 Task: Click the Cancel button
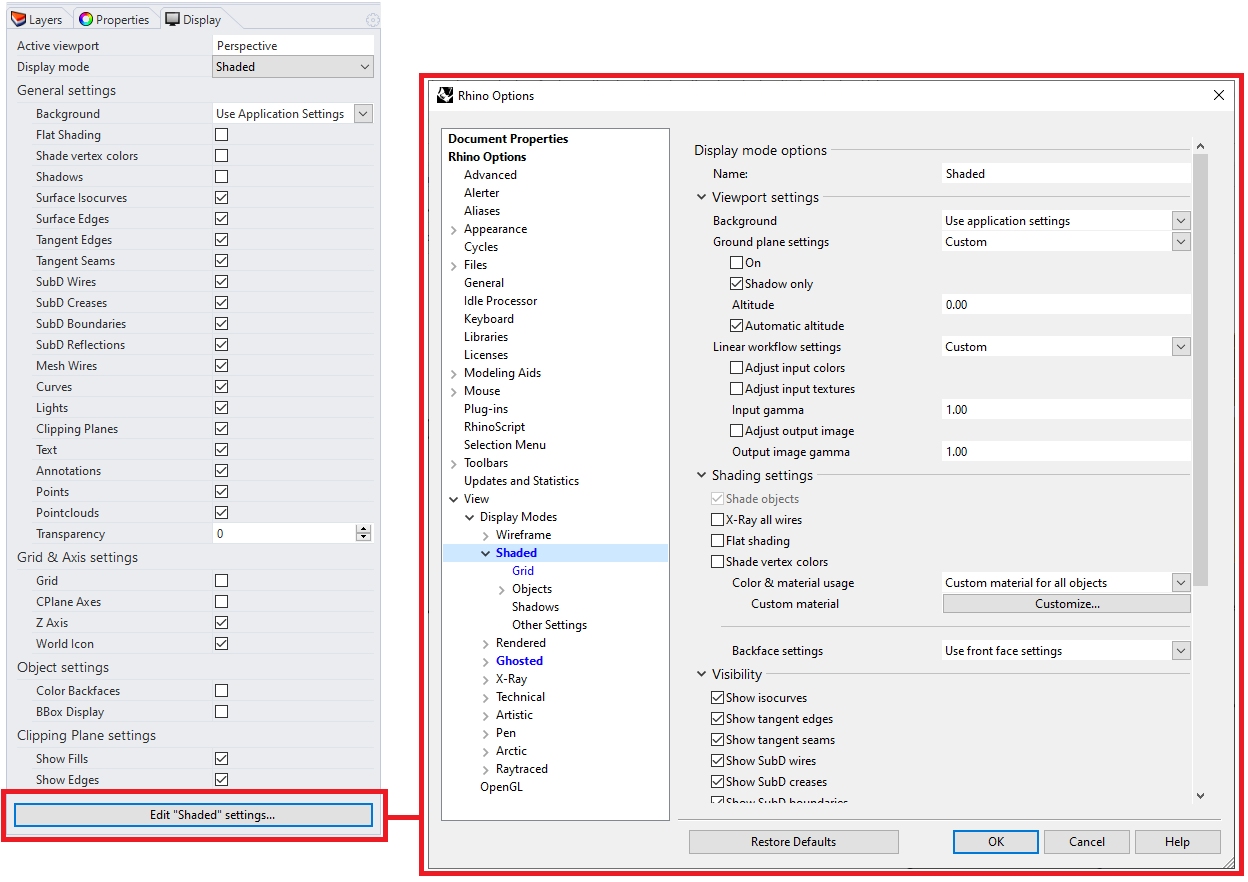(x=1087, y=842)
